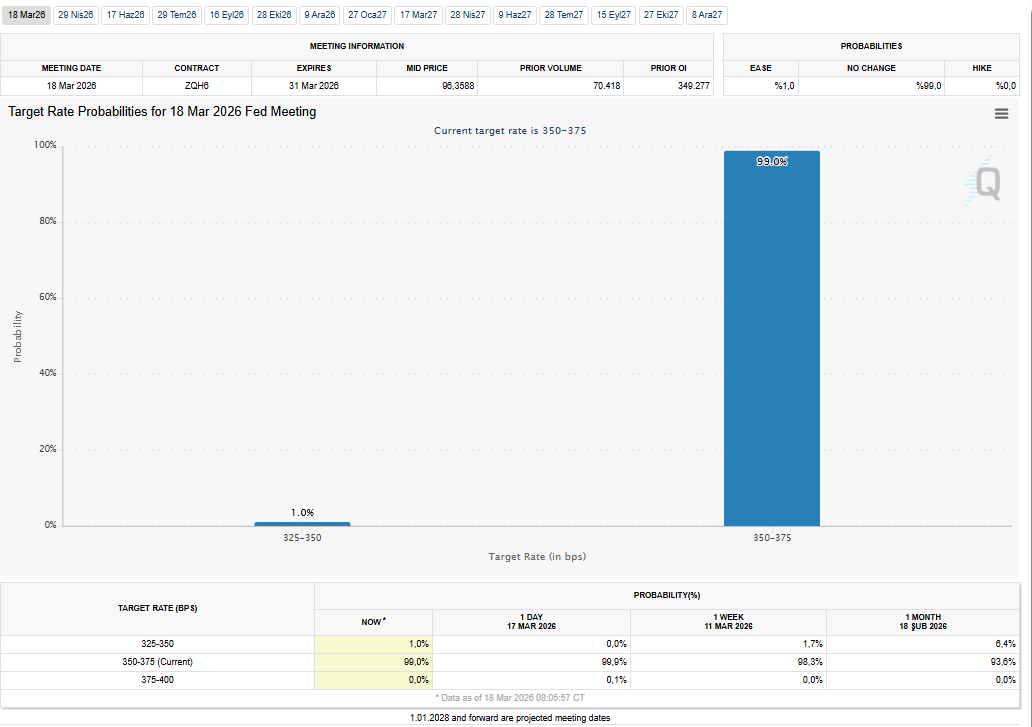Click the tall 350-375 probability bar

tap(771, 338)
